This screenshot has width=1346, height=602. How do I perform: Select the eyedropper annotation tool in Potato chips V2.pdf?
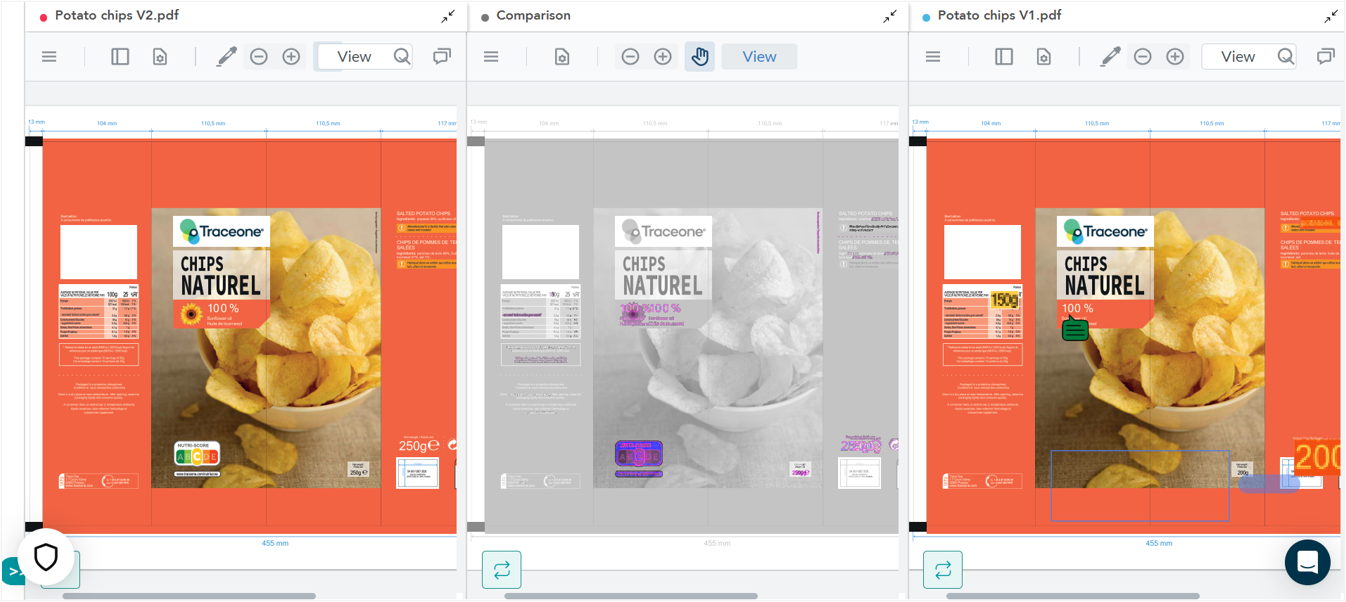226,56
